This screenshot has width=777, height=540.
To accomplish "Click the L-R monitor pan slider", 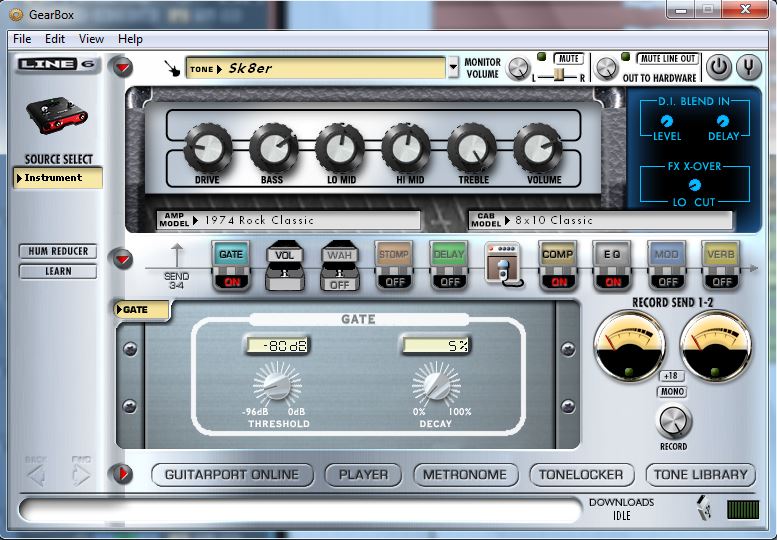I will (x=558, y=76).
